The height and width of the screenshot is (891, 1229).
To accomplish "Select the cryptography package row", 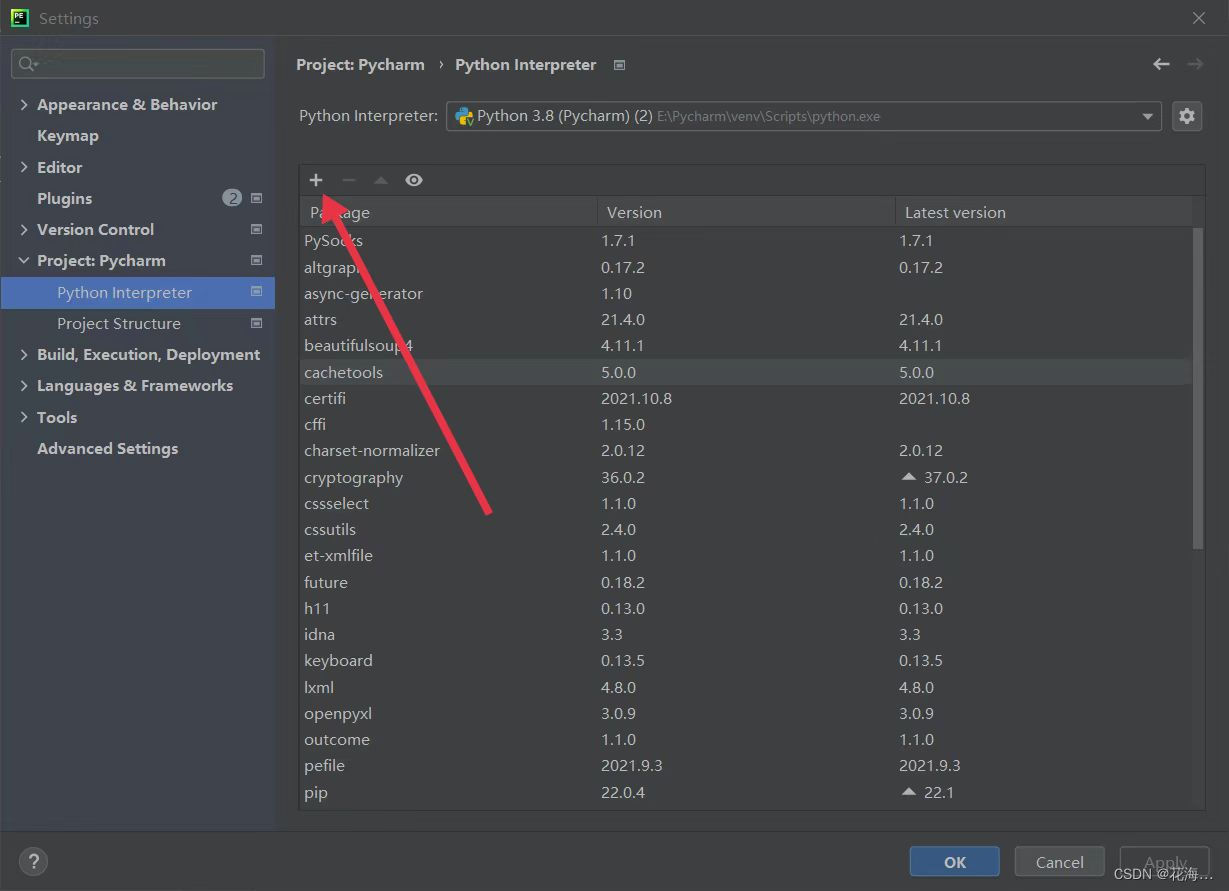I will pyautogui.click(x=746, y=477).
